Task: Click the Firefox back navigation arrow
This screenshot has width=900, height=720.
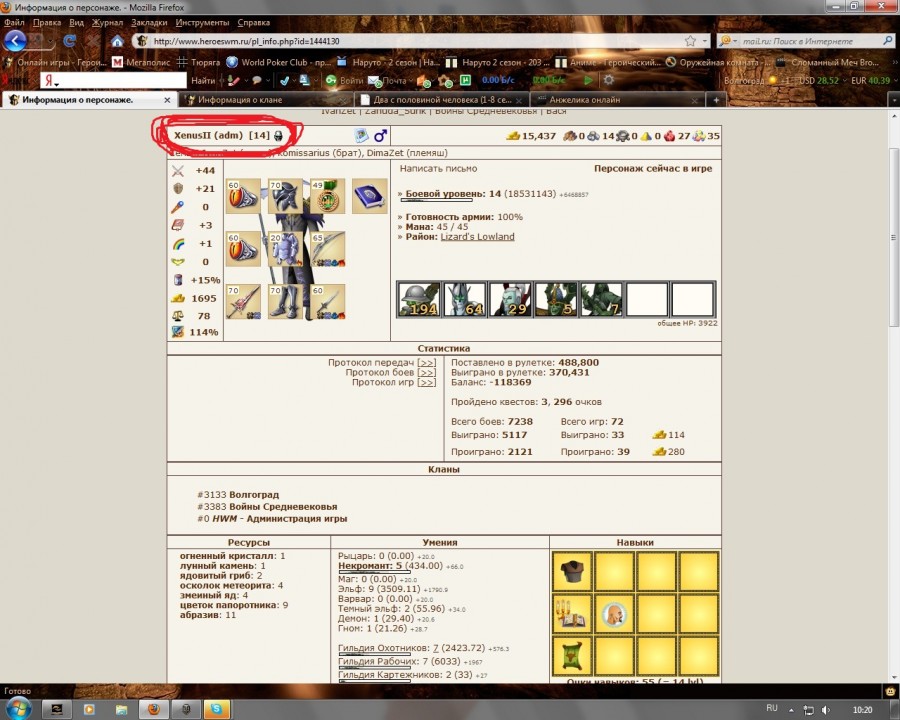Action: (x=15, y=41)
